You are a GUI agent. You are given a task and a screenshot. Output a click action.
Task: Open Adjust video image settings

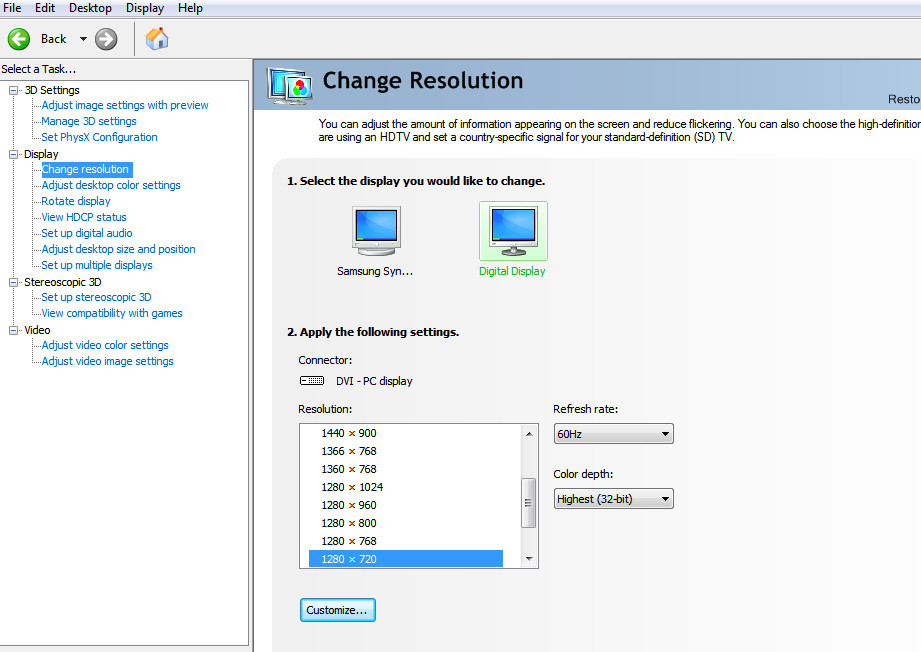click(107, 361)
